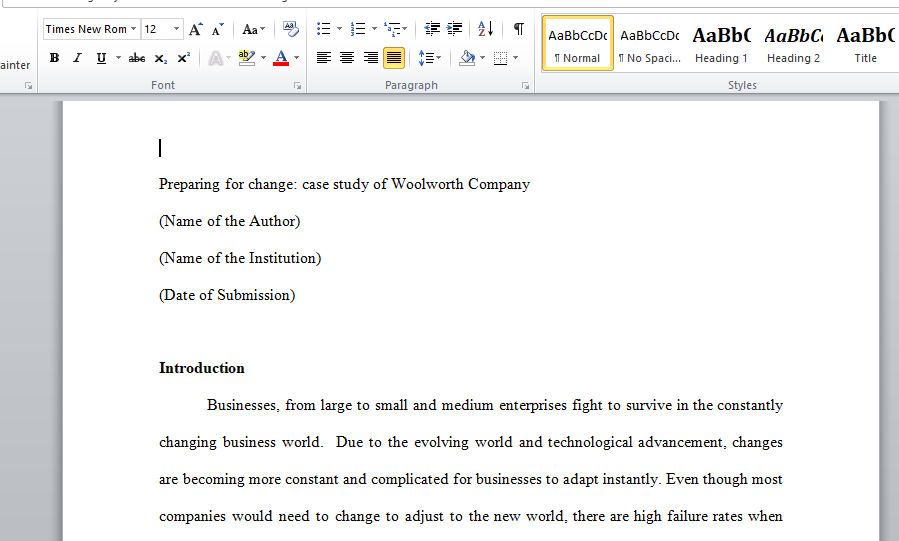The image size is (899, 541).
Task: Click in the document title line
Action: pyautogui.click(x=344, y=184)
